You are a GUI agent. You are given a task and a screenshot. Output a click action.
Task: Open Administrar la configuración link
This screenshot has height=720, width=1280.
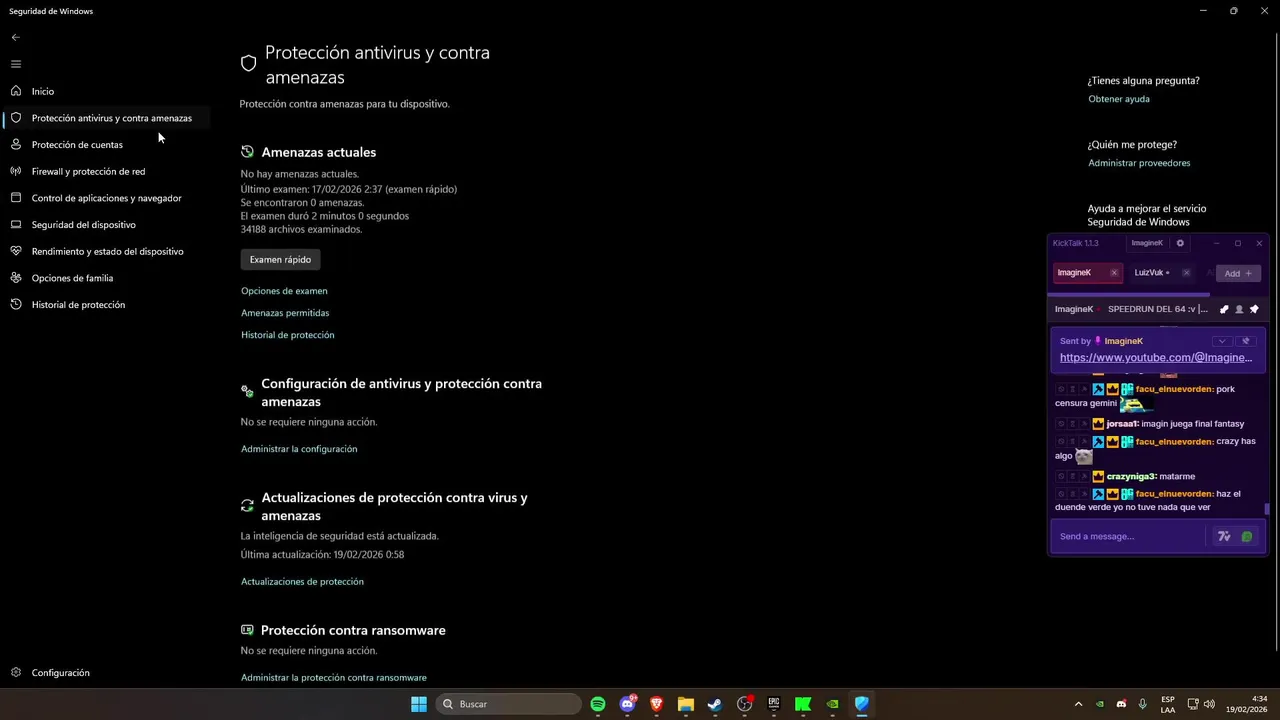pos(299,449)
